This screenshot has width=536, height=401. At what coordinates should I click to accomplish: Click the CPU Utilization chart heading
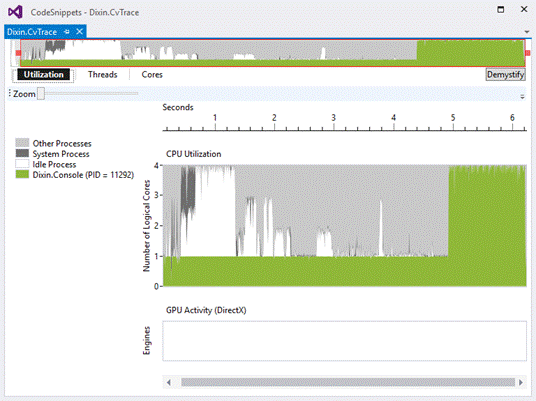(x=193, y=154)
